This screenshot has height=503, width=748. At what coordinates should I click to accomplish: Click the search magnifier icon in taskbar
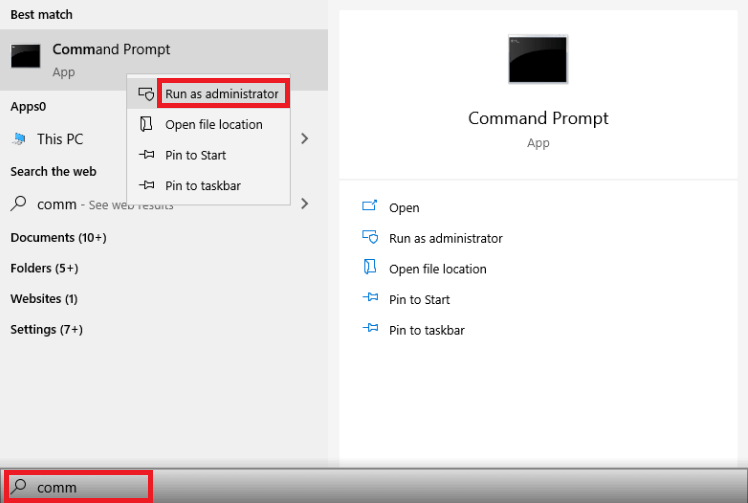(19, 486)
